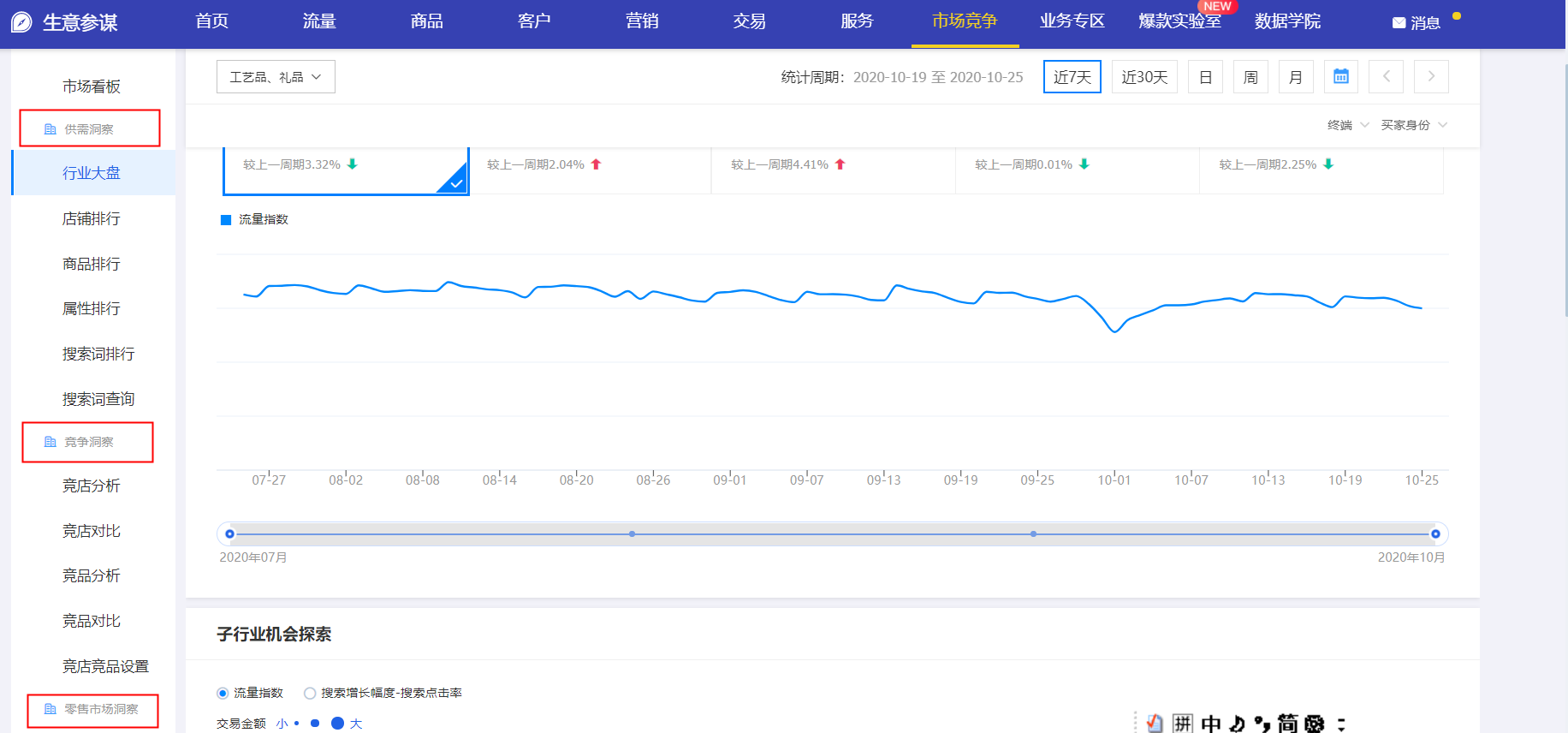Open the IME settings gear icon
Image resolution: width=1568 pixels, height=733 pixels.
pos(1315,724)
